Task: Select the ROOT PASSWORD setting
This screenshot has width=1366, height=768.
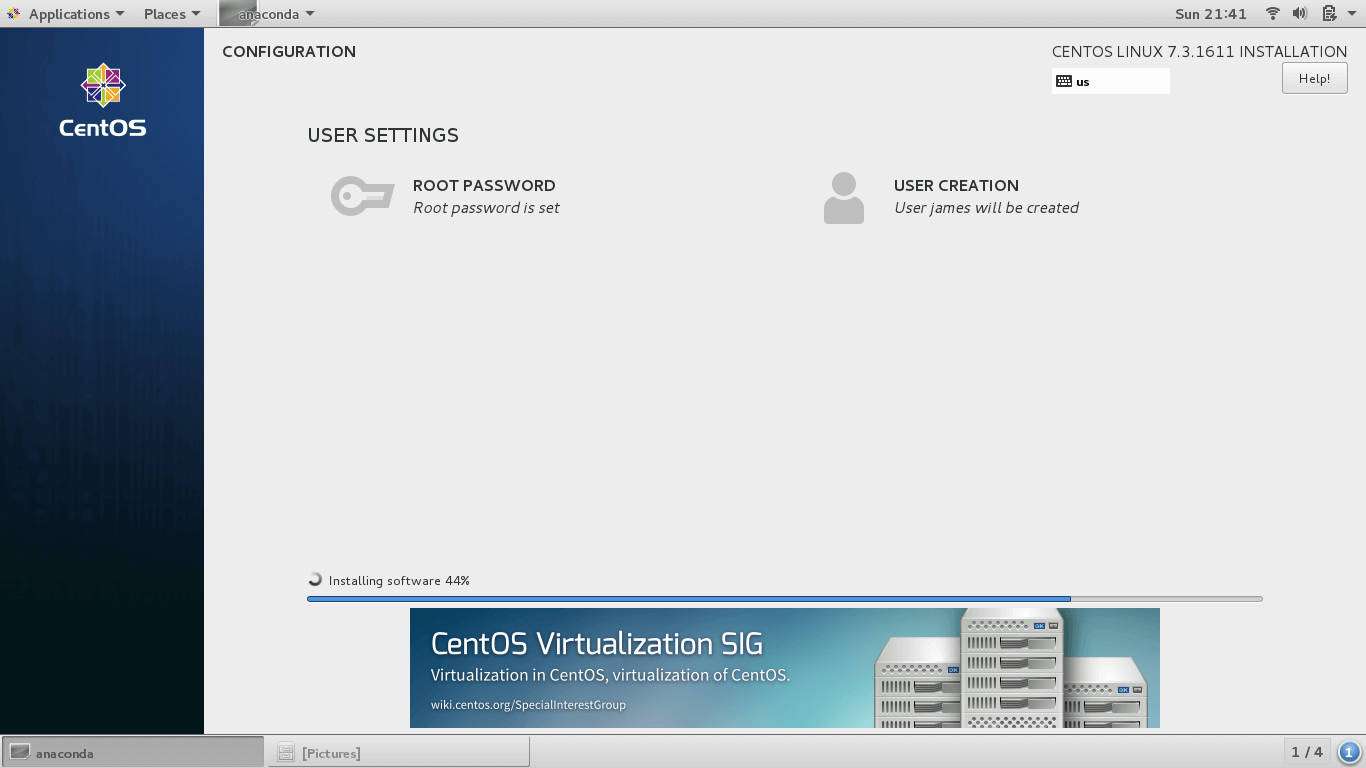Action: coord(446,196)
